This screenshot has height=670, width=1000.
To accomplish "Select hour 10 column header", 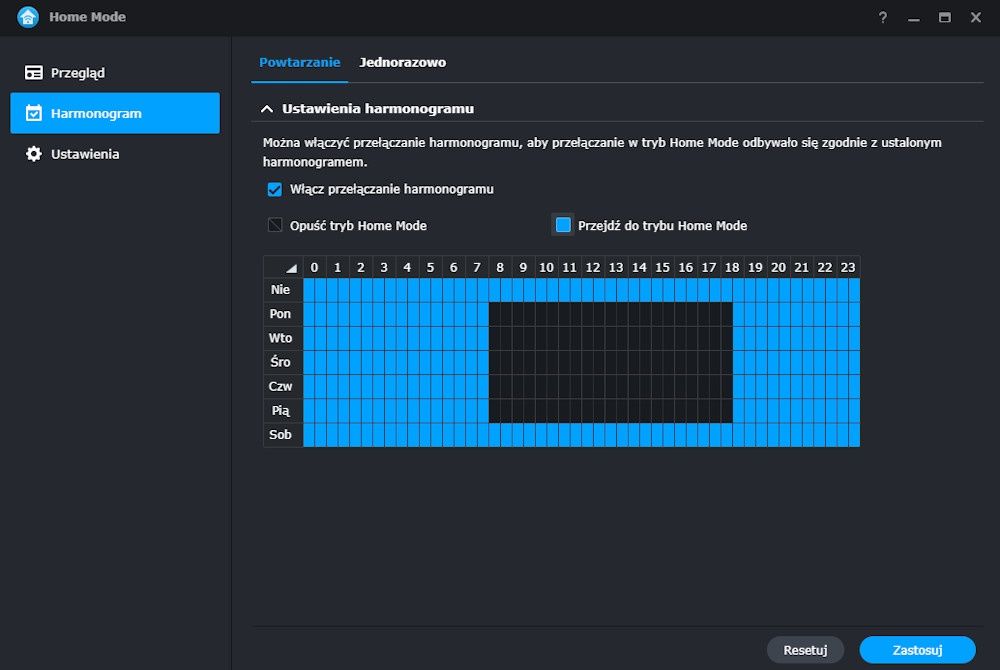I will tap(547, 267).
